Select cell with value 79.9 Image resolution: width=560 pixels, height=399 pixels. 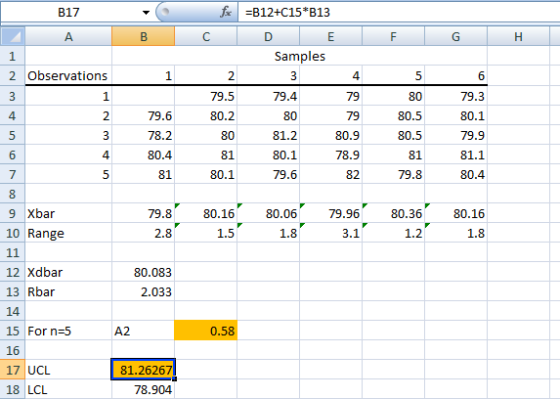click(456, 135)
